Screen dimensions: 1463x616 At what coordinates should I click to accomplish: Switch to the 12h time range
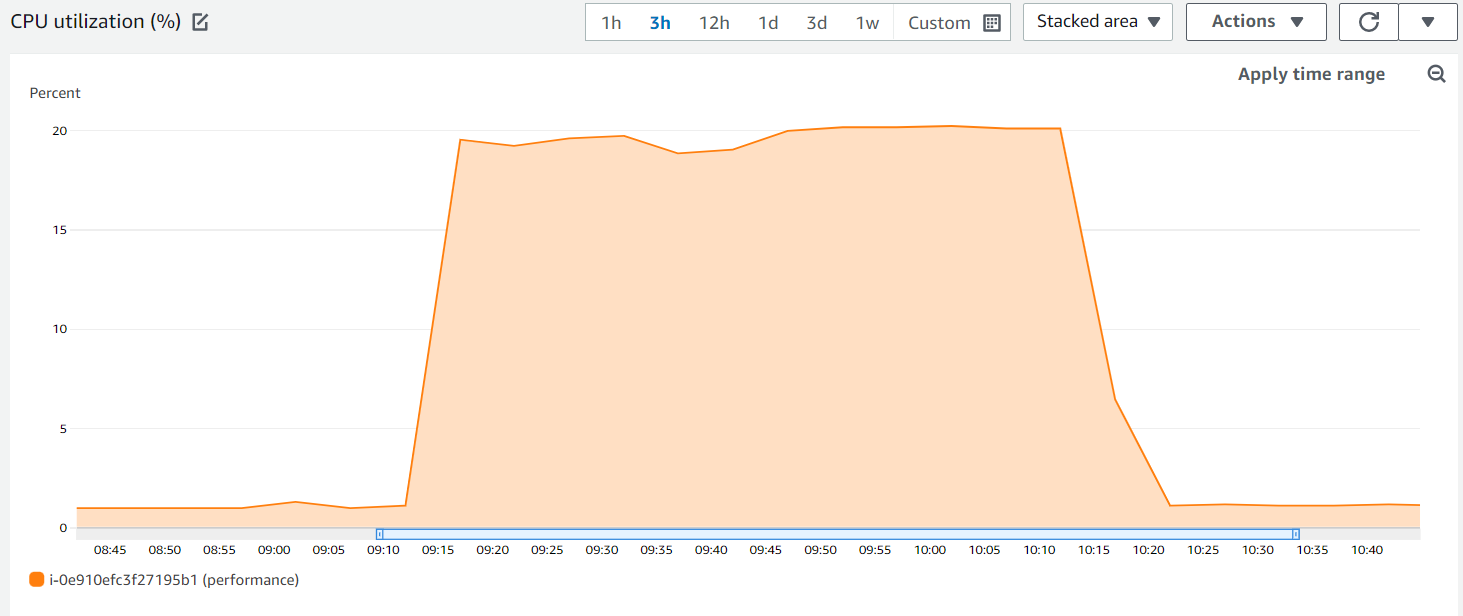pos(713,21)
